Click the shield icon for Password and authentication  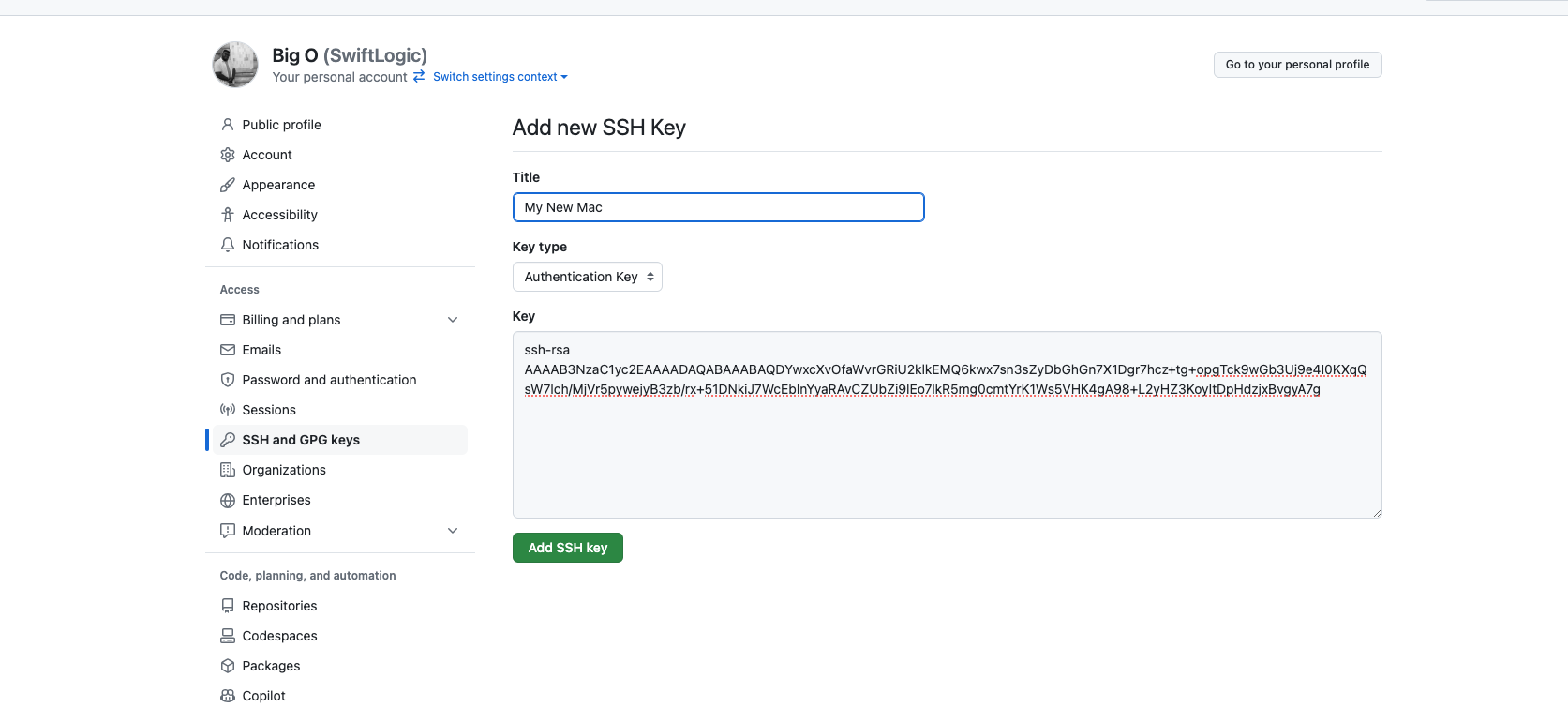click(228, 380)
